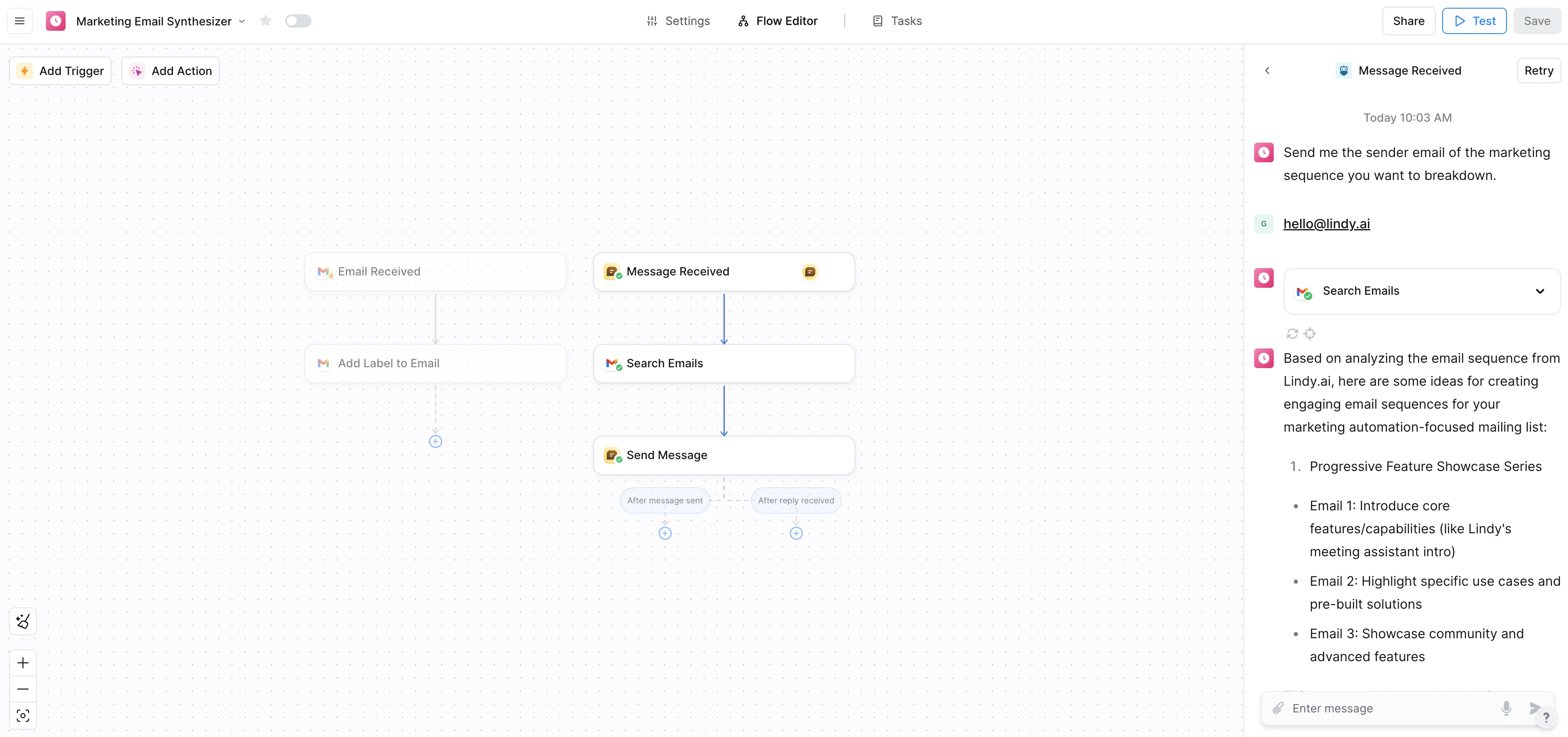Click the regenerate response icon

click(x=1292, y=334)
